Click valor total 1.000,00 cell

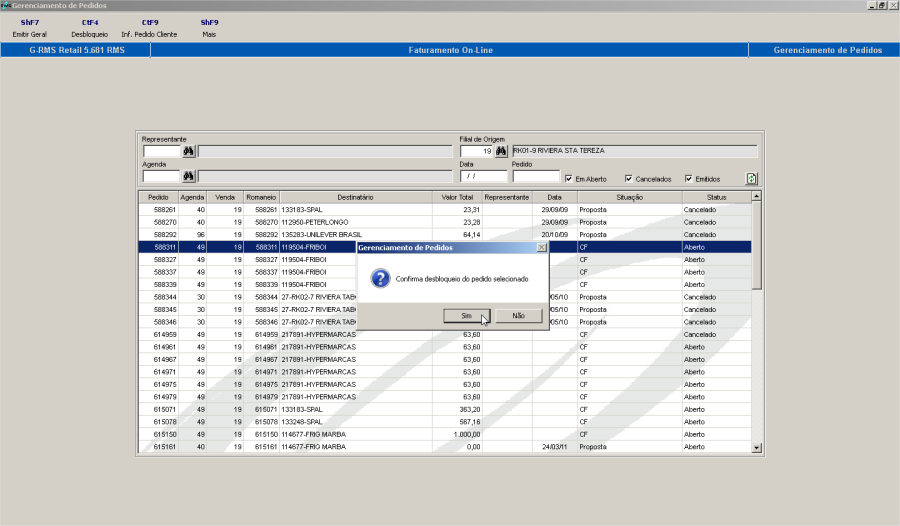(x=457, y=435)
